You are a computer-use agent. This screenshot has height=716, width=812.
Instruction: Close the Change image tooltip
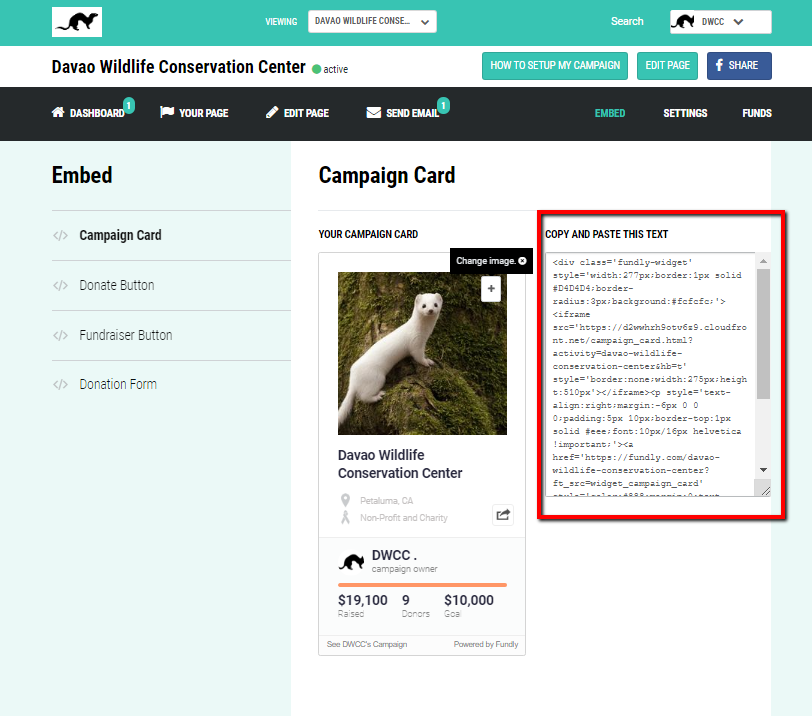click(522, 261)
